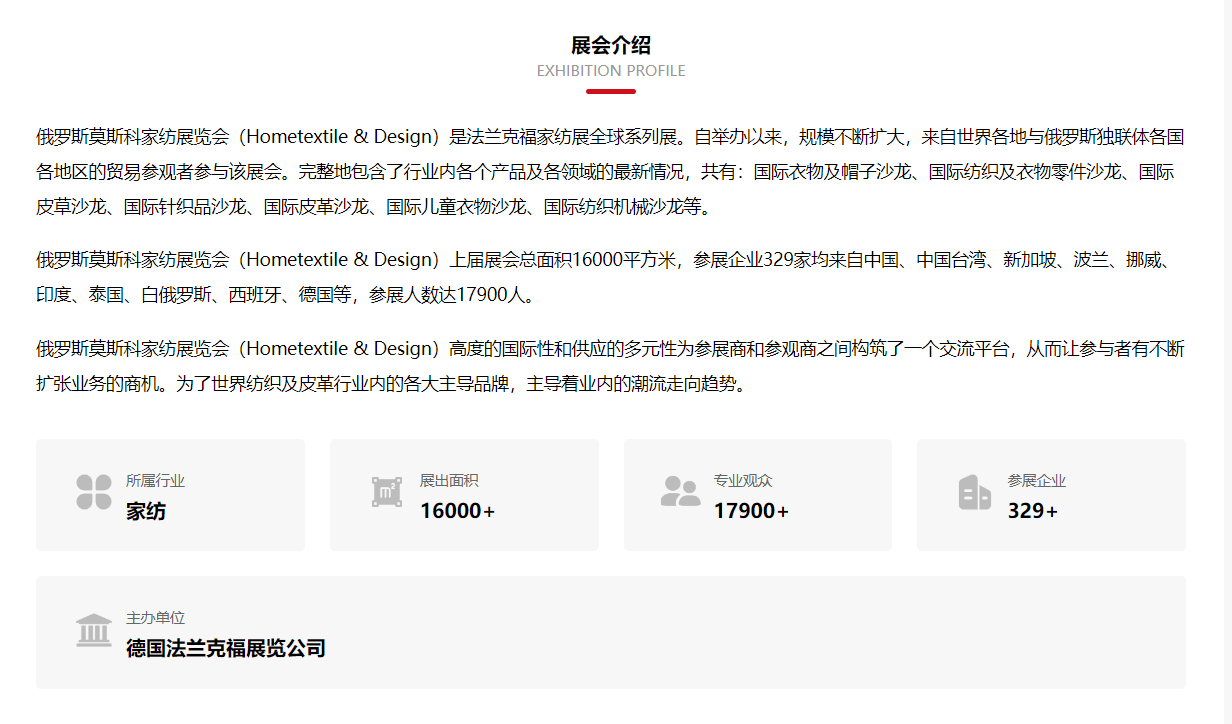1232x724 pixels.
Task: Click the 16000+ value
Action: coord(457,511)
